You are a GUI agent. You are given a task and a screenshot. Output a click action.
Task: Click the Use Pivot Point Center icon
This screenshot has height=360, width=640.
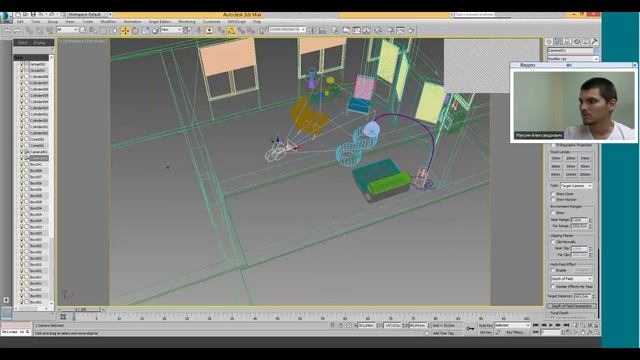[x=187, y=31]
